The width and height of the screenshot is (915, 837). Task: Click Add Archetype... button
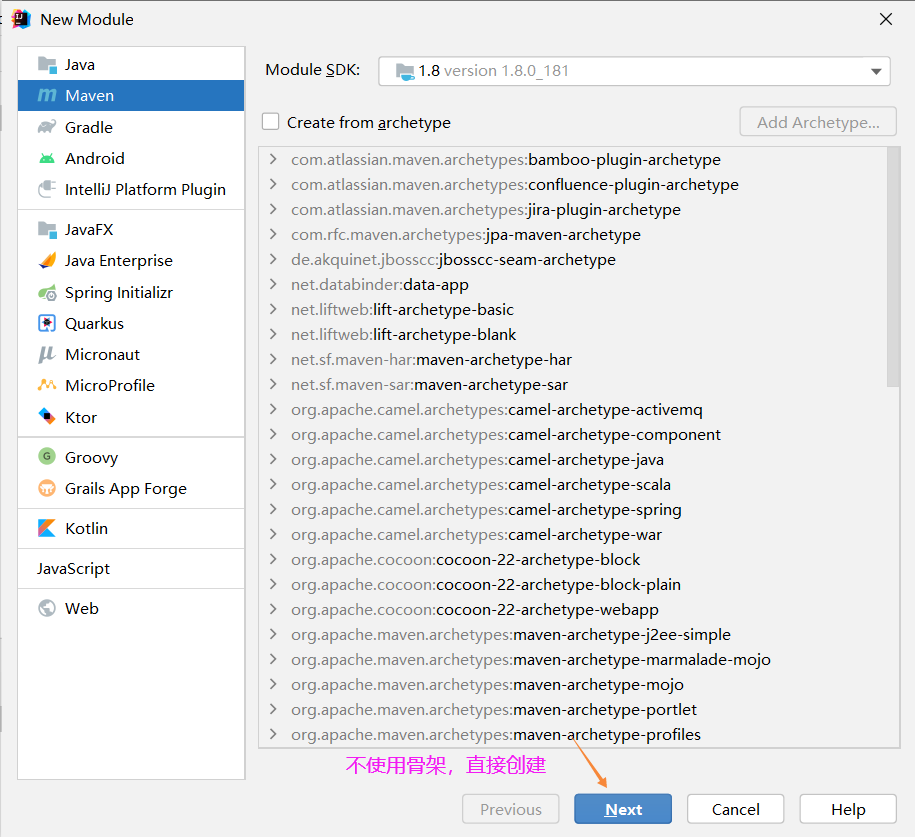[x=818, y=122]
